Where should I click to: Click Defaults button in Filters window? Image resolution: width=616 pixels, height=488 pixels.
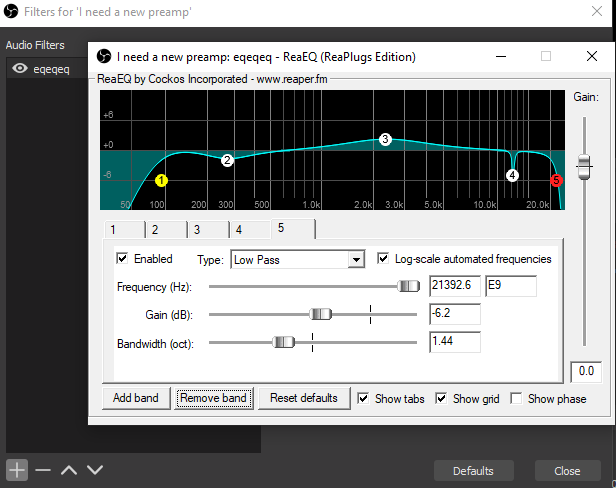[x=473, y=471]
